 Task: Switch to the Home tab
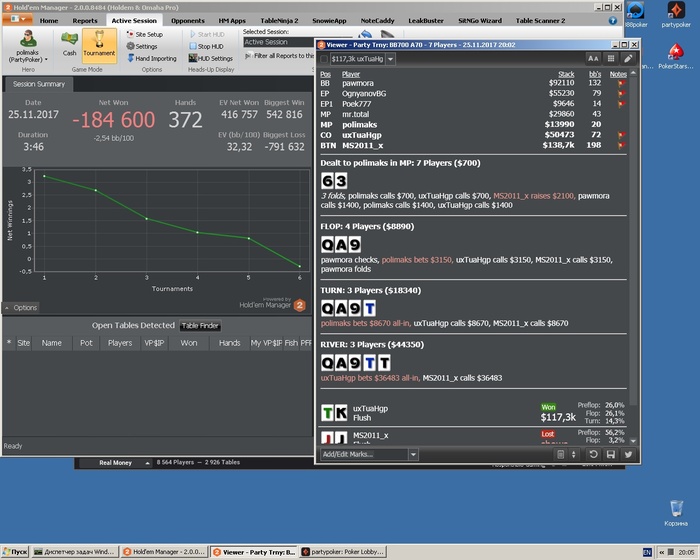49,21
